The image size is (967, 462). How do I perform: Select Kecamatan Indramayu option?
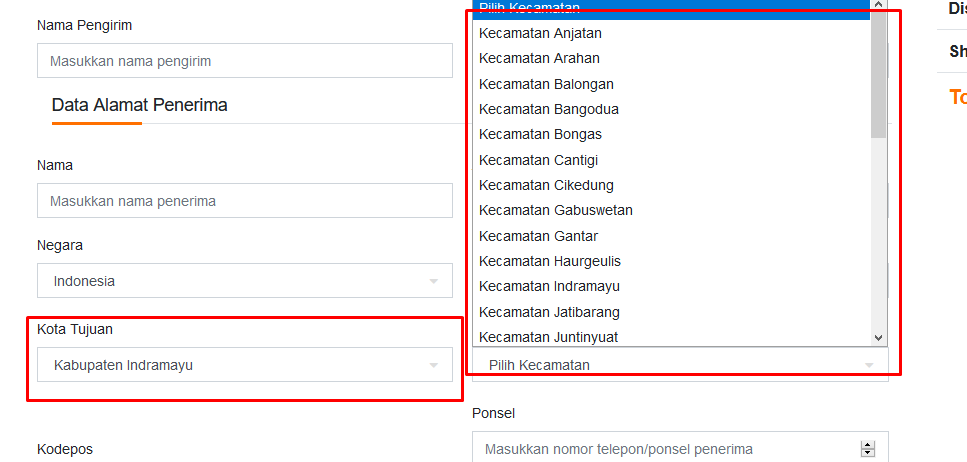point(549,286)
